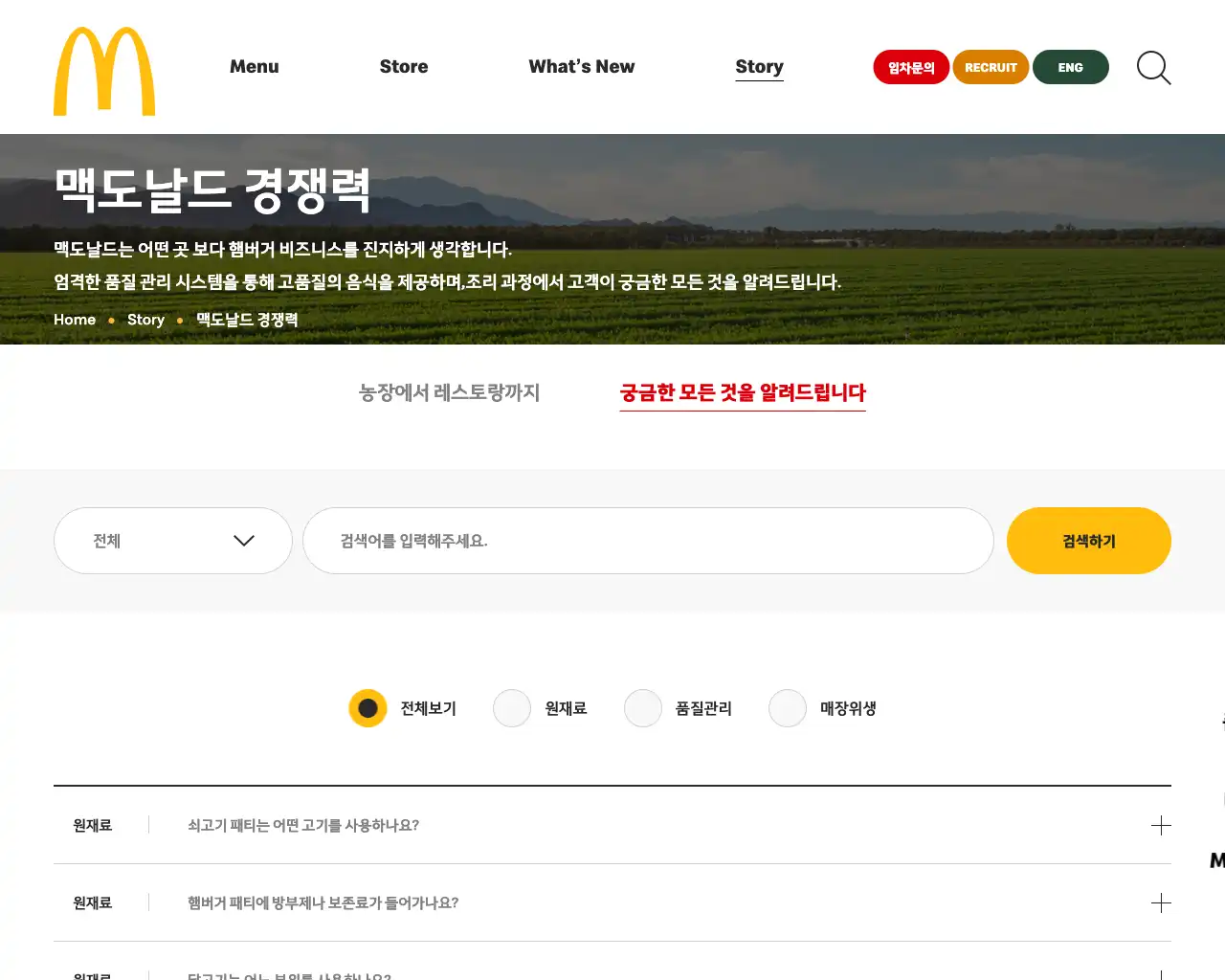Viewport: 1225px width, 980px height.
Task: Expand the 쇠고기 패티는 어떤 고기를 사용하나요 question
Action: (1161, 826)
